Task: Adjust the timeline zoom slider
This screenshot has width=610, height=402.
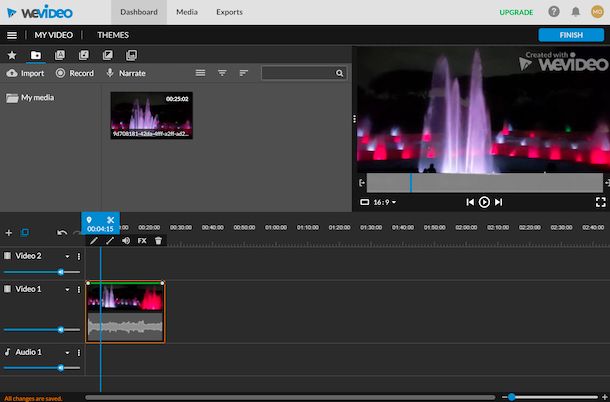Action: [550, 397]
